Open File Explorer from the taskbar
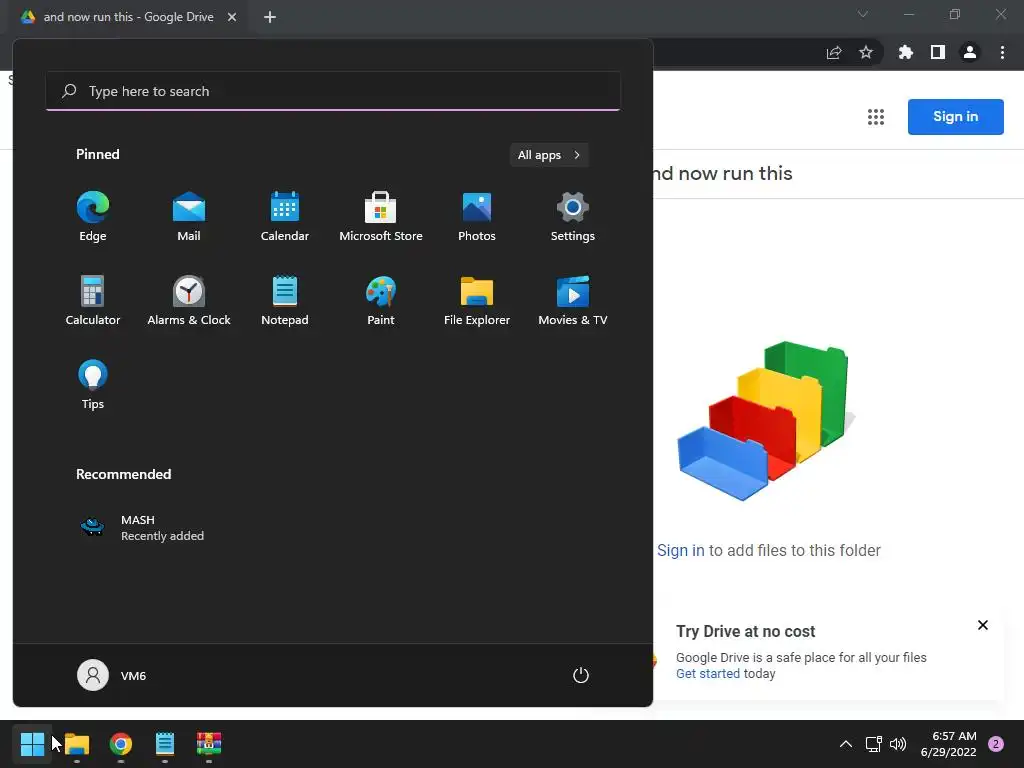Image resolution: width=1024 pixels, height=768 pixels. pos(77,744)
